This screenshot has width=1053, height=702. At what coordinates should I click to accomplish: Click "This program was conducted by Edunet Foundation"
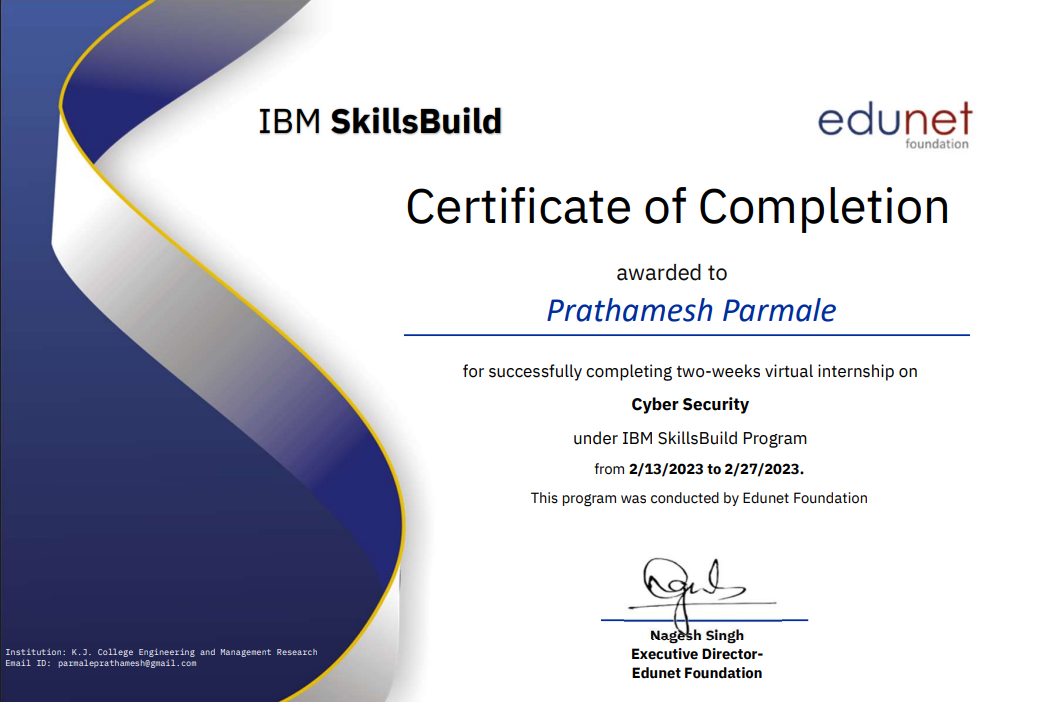click(x=698, y=498)
